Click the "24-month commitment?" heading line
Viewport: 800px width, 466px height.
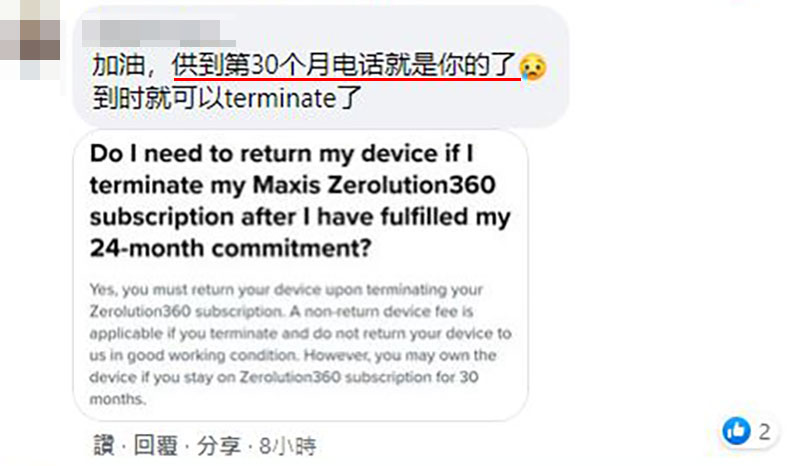pyautogui.click(x=231, y=249)
